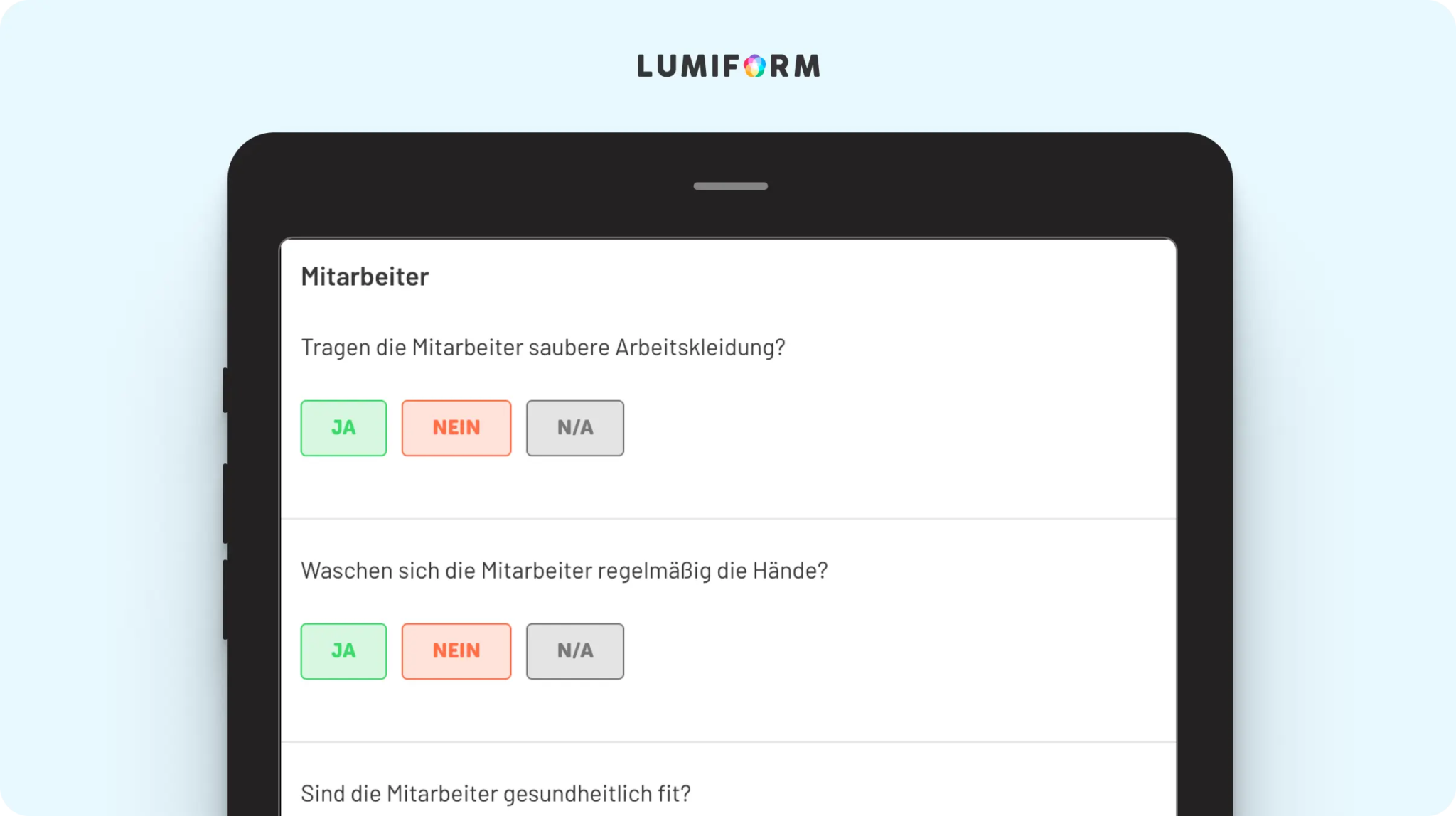1456x816 pixels.
Task: Click the colorful O icon in logo
Action: coord(755,66)
